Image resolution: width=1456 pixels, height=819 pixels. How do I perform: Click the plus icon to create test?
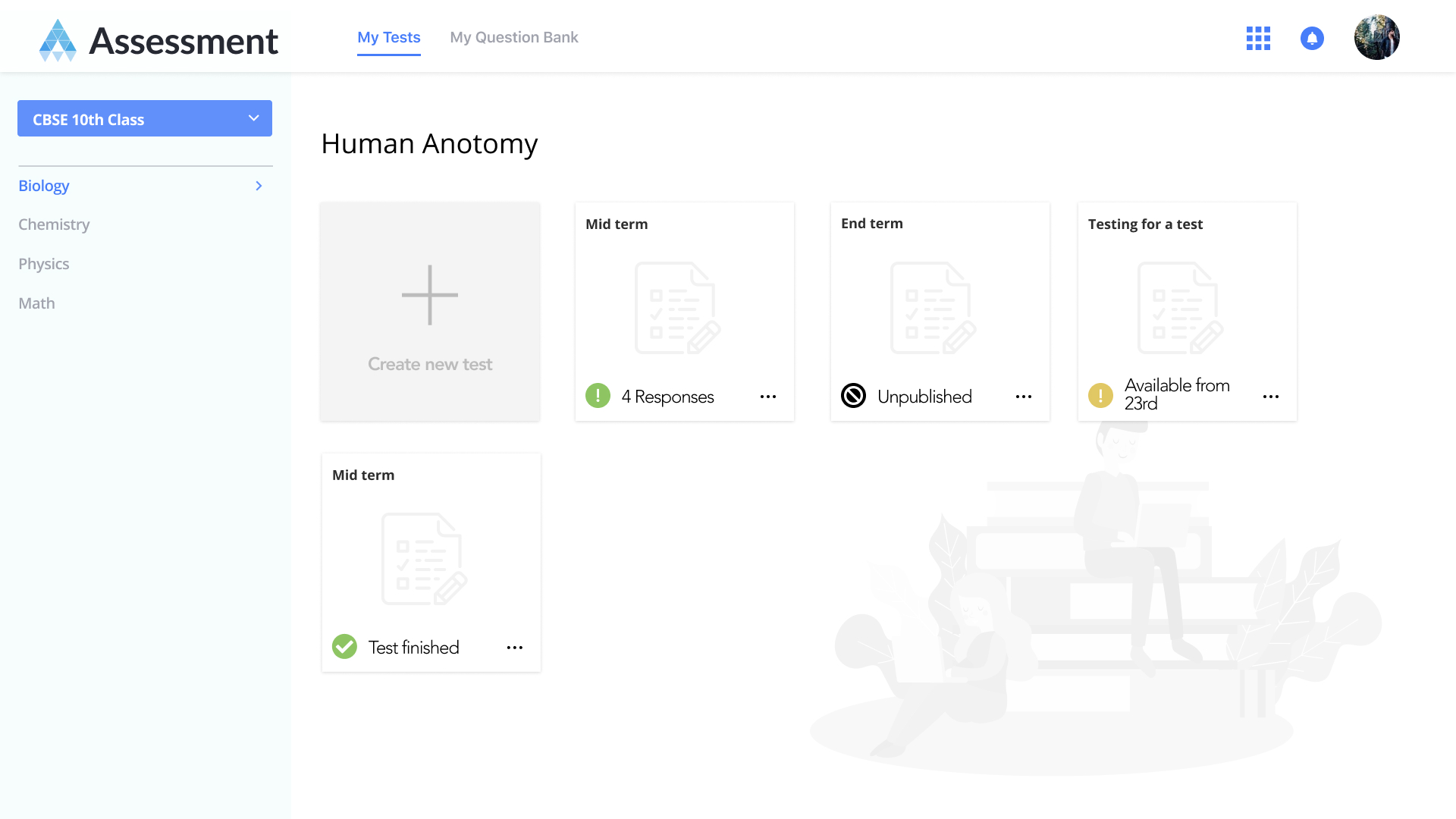[x=430, y=295]
